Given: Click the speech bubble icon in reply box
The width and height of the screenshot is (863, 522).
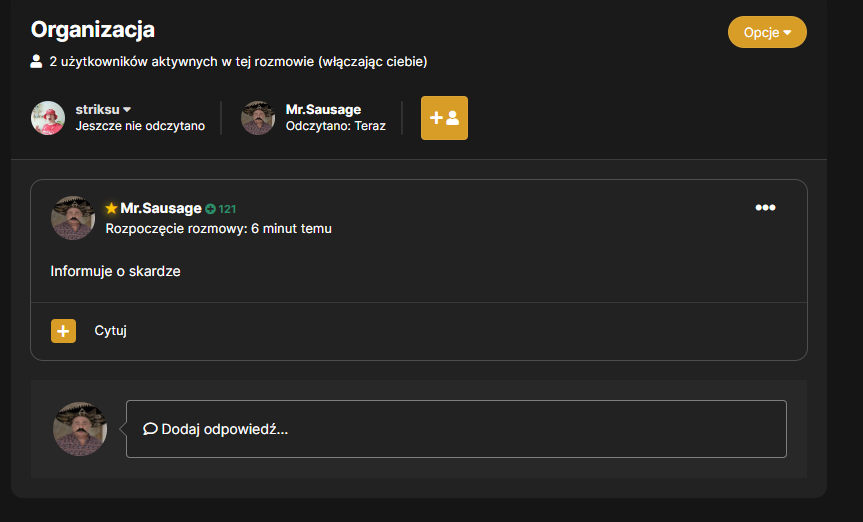Looking at the screenshot, I should coord(150,429).
